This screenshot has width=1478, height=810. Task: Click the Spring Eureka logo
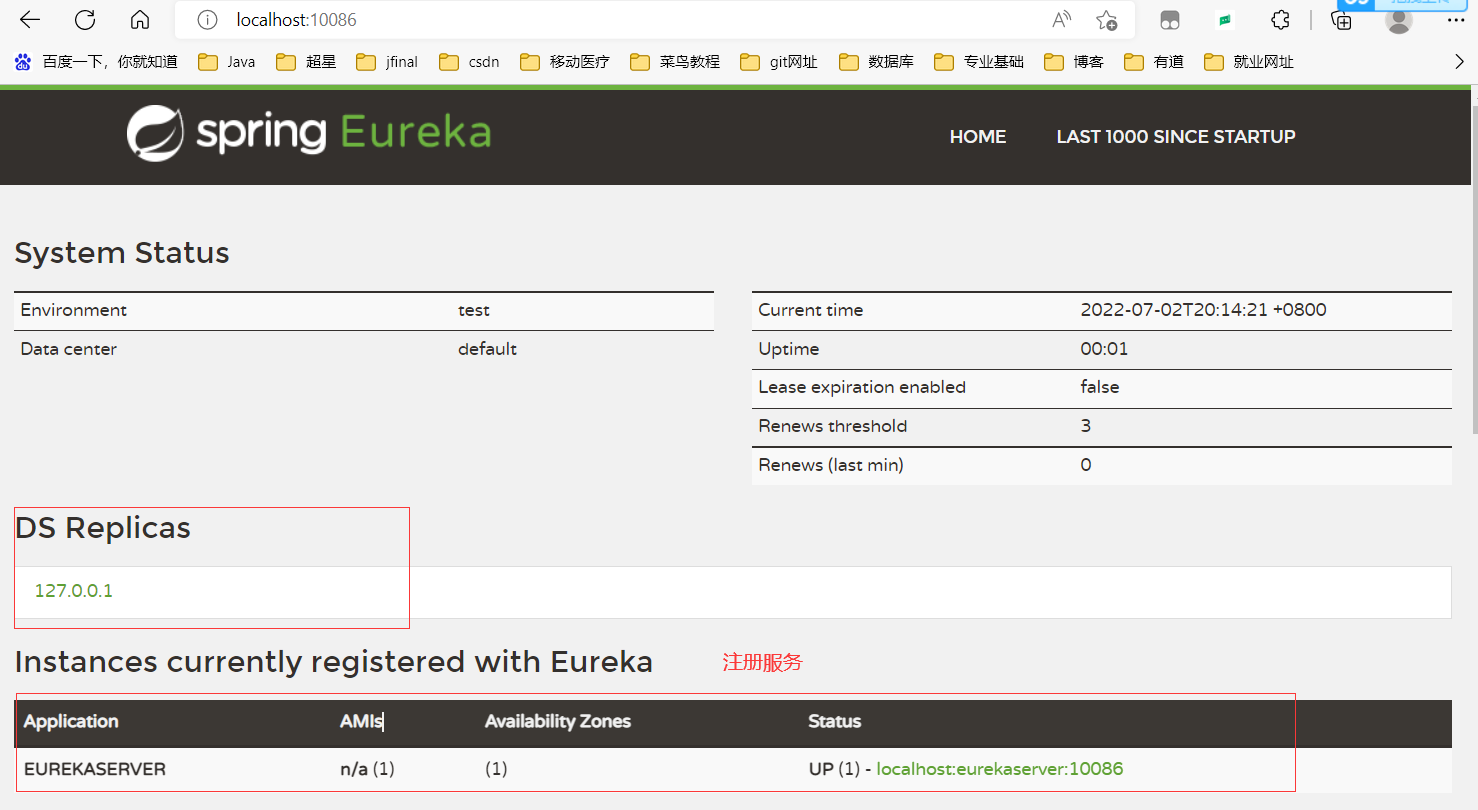click(309, 133)
